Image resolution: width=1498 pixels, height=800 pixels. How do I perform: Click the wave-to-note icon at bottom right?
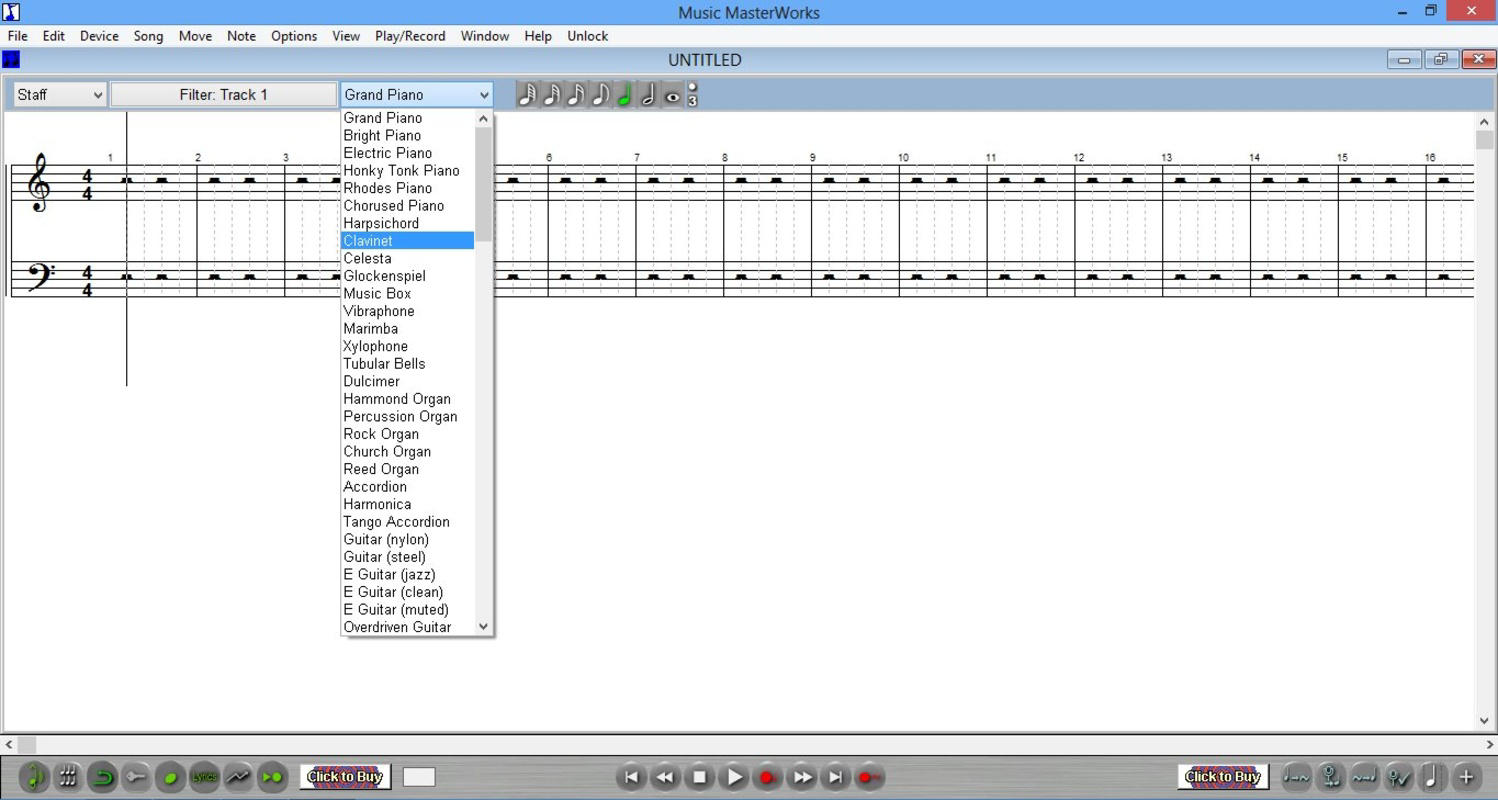click(1365, 777)
